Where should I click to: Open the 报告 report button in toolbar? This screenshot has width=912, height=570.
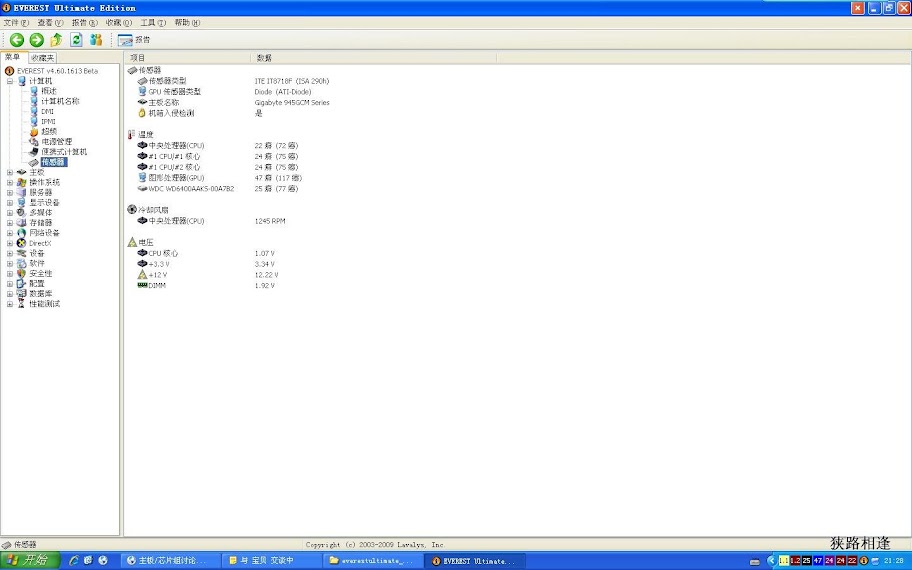(x=134, y=40)
